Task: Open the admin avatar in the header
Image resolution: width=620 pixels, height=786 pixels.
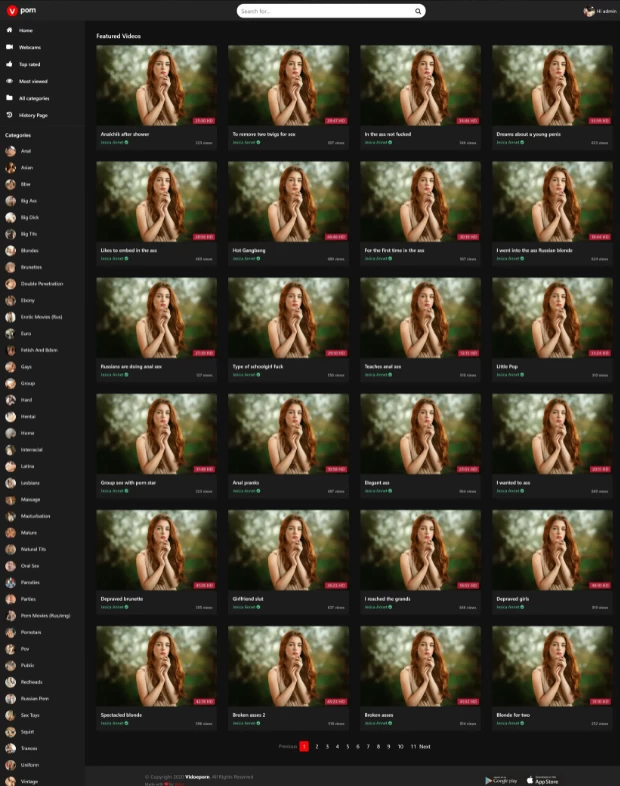Action: 588,11
